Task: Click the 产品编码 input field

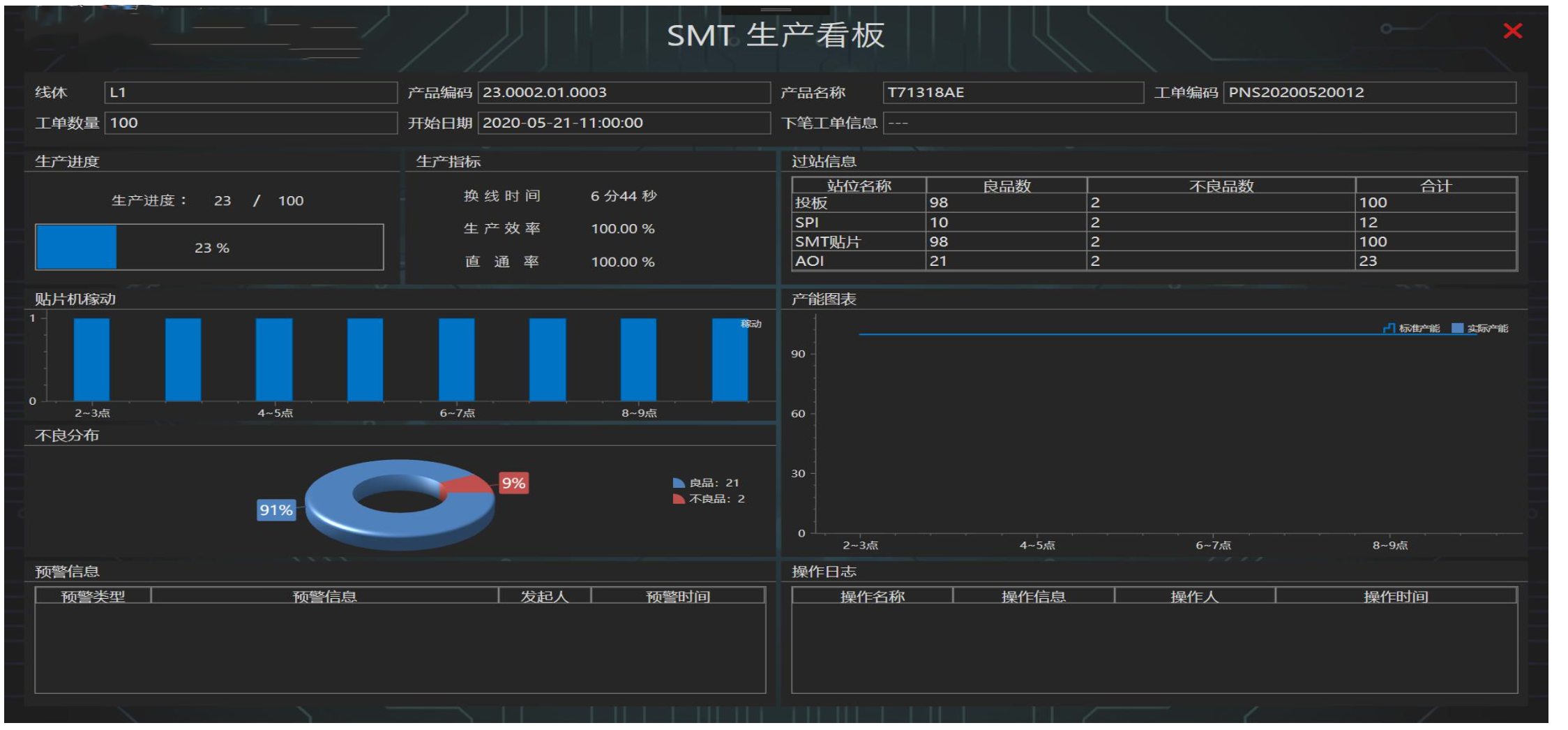Action: pos(624,93)
